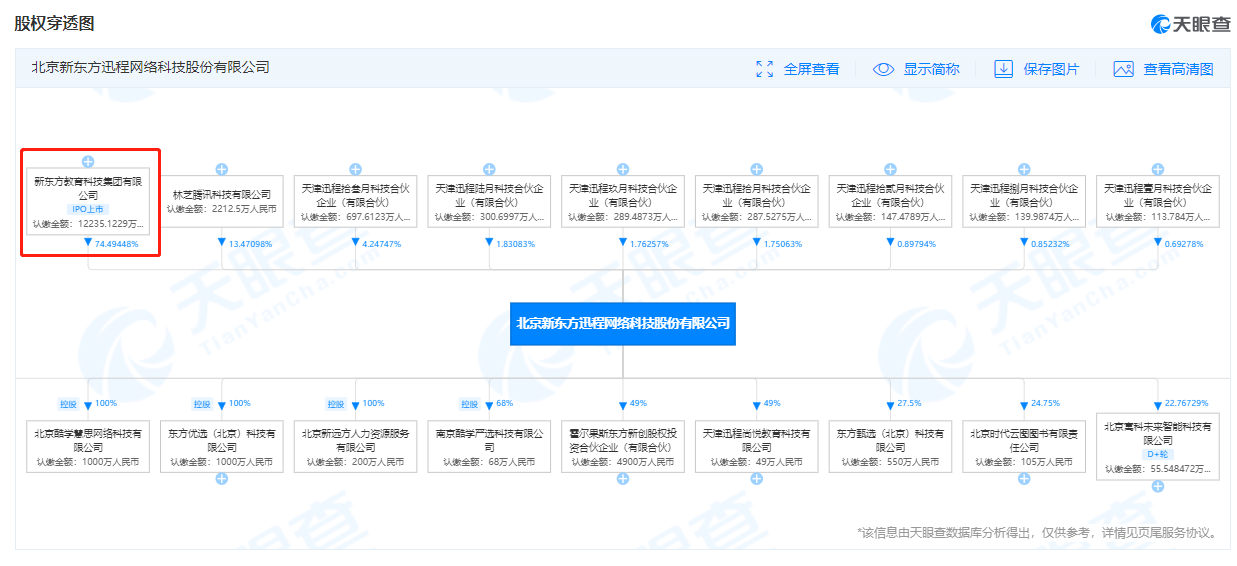Viewport: 1237px width, 566px height.
Task: Click the data disclaimer note at the bottom
Action: point(1038,533)
